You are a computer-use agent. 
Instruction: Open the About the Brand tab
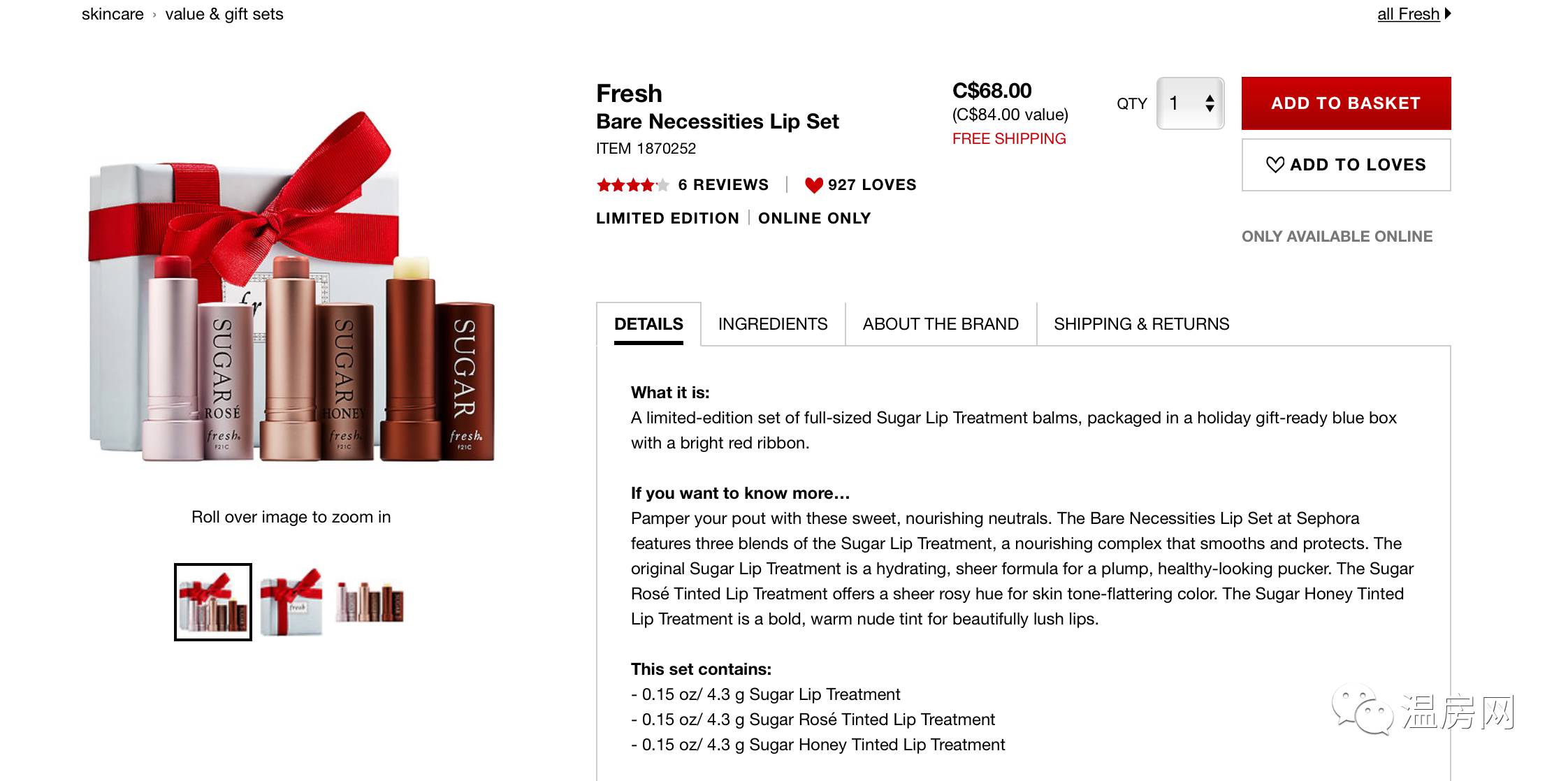pos(940,324)
